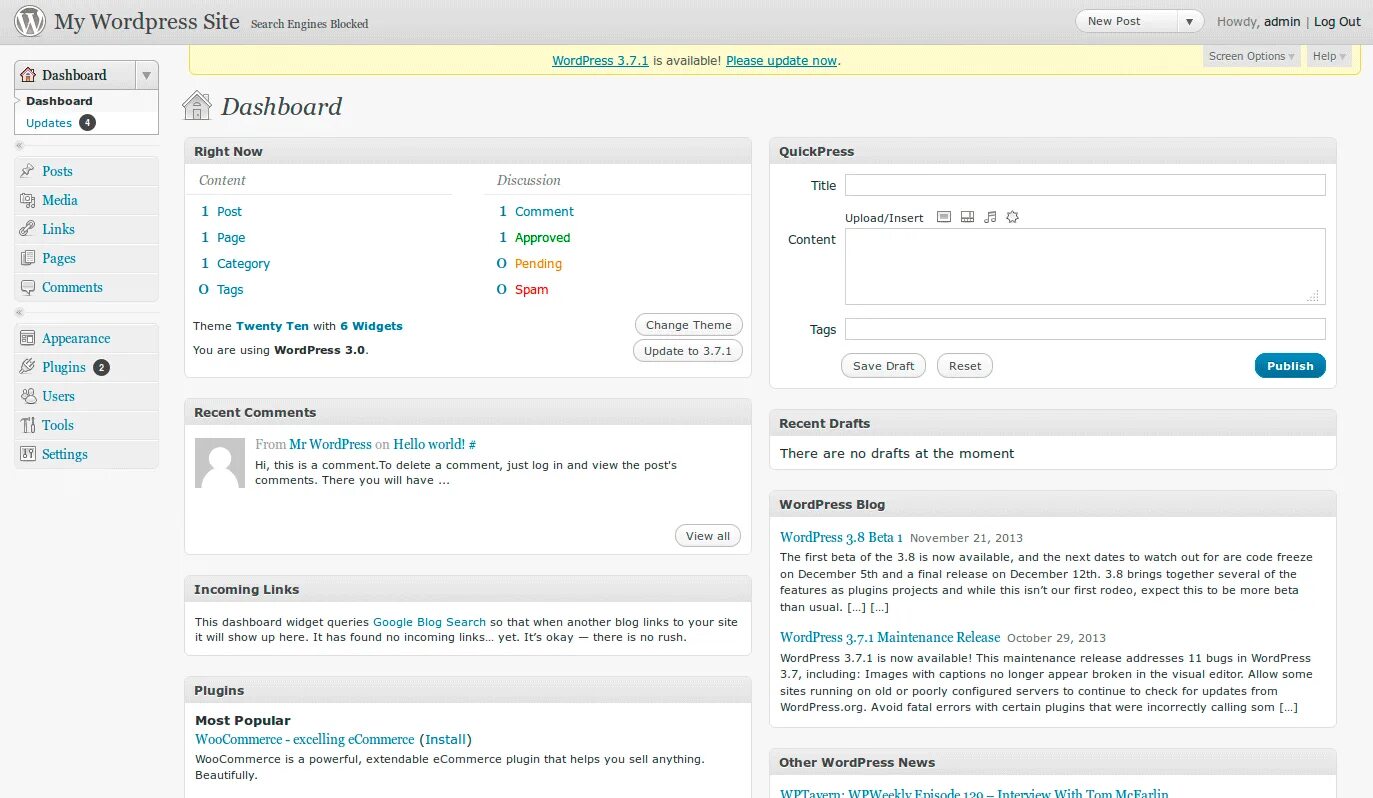Open the Help dropdown
The width and height of the screenshot is (1373, 798).
(1327, 56)
